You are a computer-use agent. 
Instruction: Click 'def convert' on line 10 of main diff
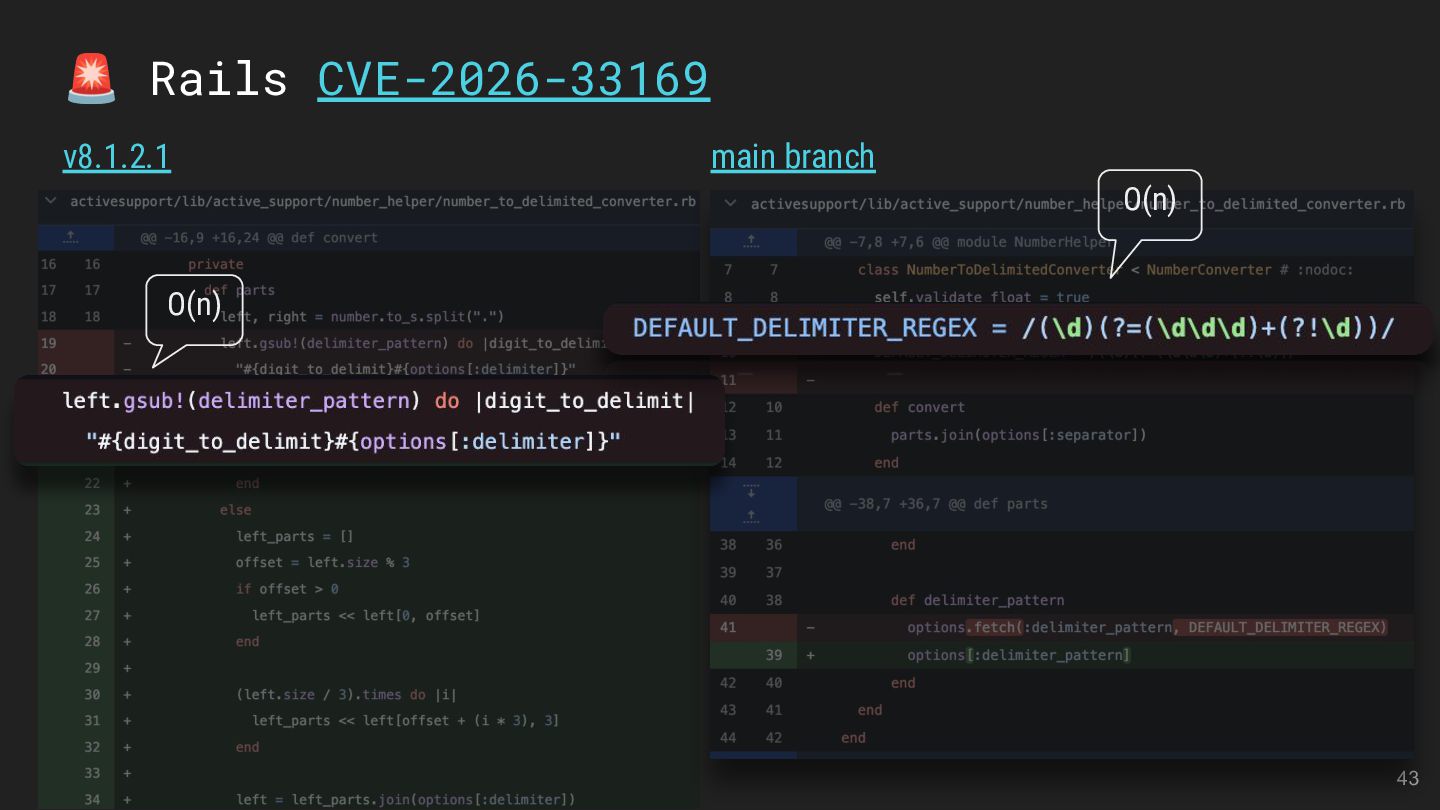tap(920, 407)
